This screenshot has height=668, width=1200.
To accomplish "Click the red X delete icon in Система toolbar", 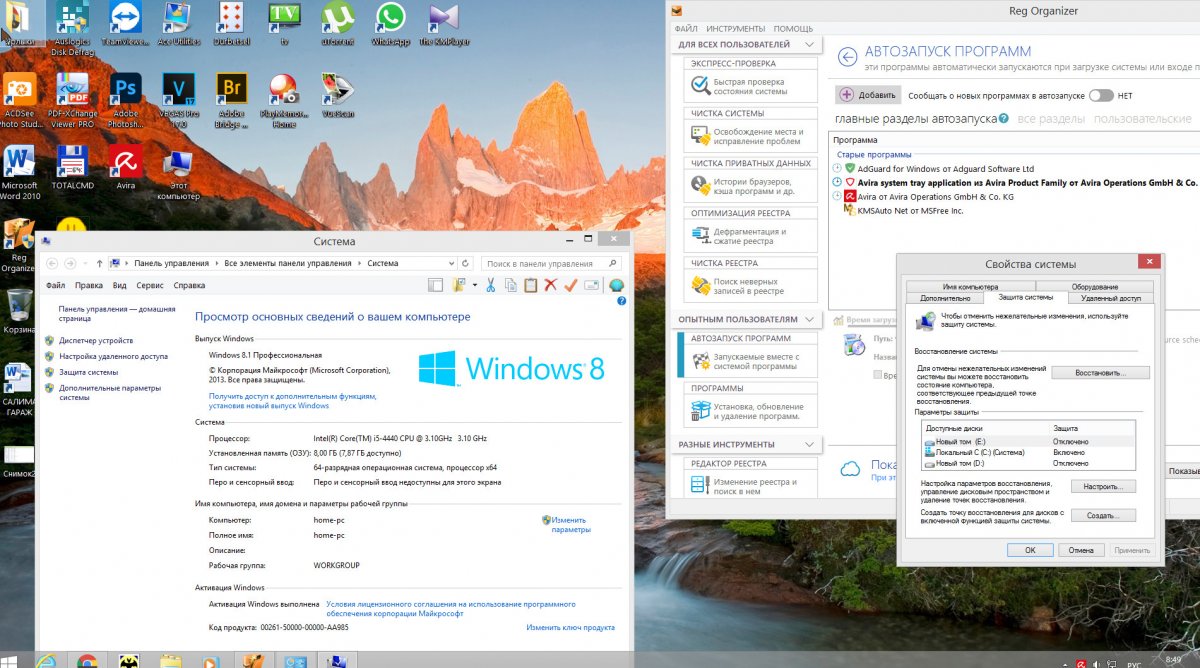I will coord(550,286).
